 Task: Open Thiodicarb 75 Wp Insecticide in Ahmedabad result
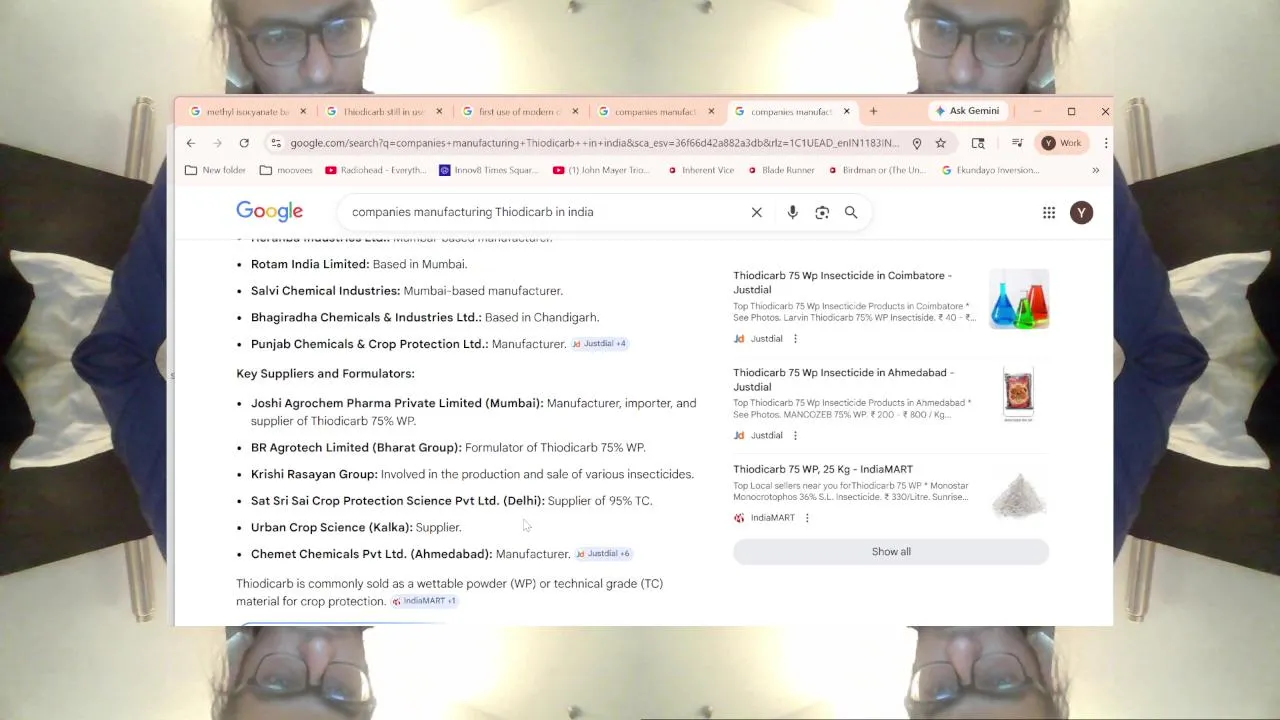[x=843, y=379]
